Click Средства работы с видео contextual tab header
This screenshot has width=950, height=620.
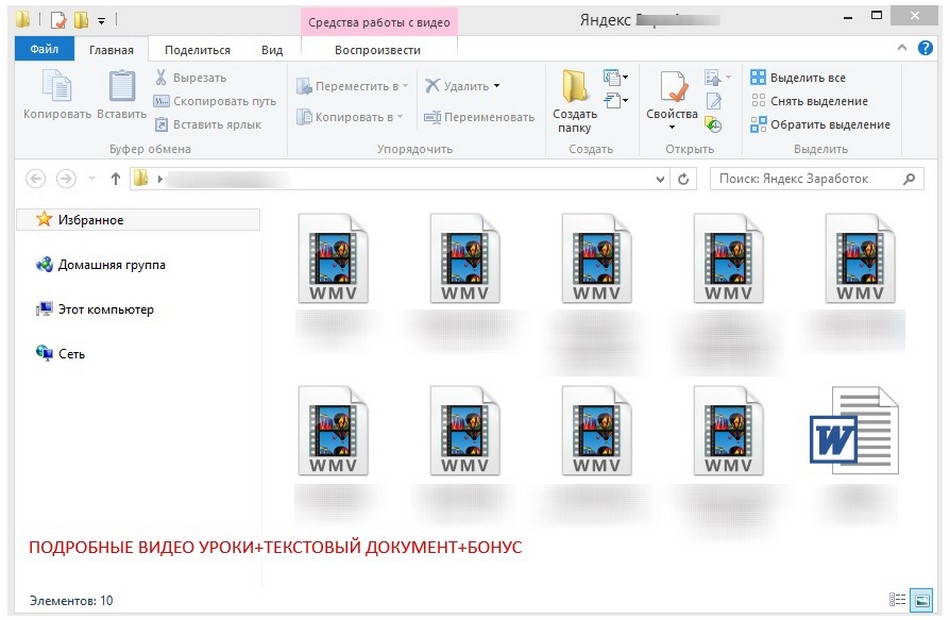[x=379, y=22]
